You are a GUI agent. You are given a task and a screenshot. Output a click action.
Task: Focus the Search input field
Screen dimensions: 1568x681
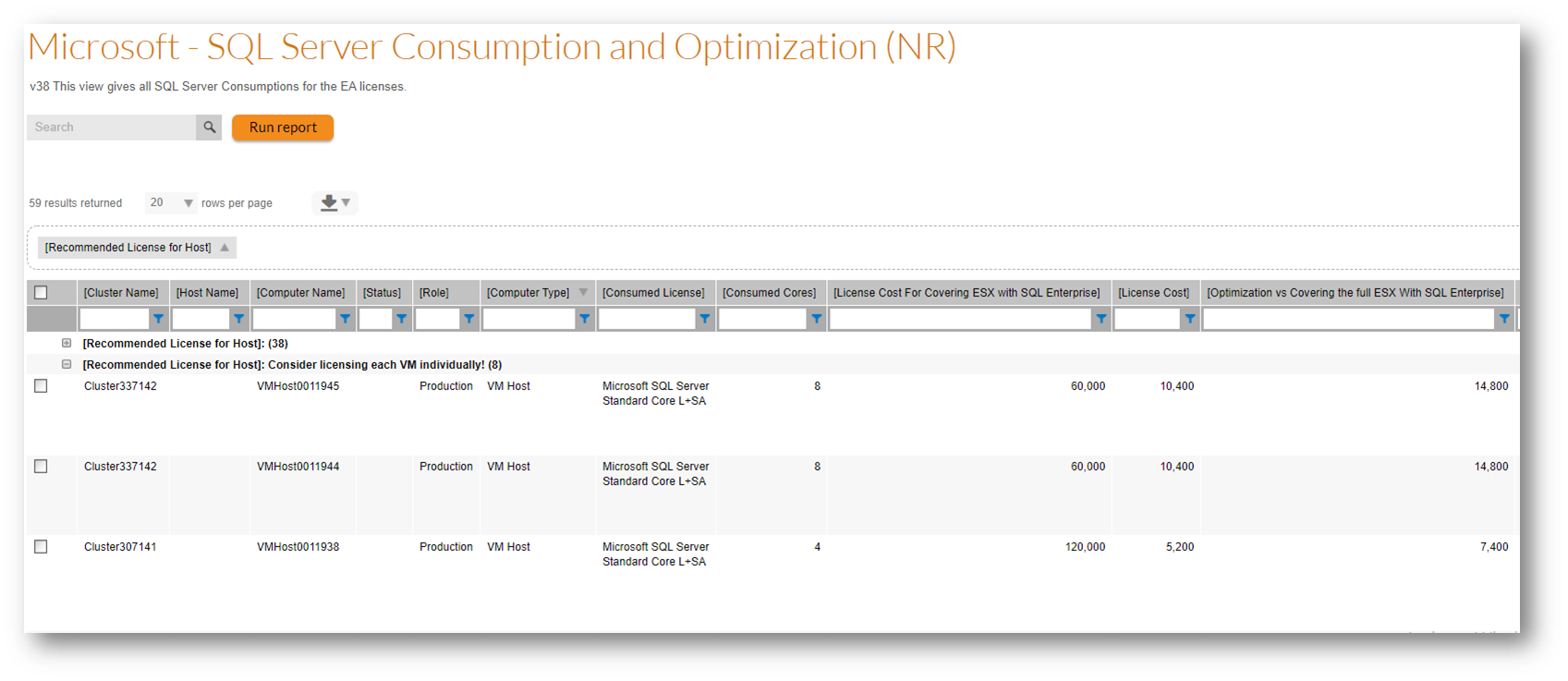pyautogui.click(x=112, y=128)
